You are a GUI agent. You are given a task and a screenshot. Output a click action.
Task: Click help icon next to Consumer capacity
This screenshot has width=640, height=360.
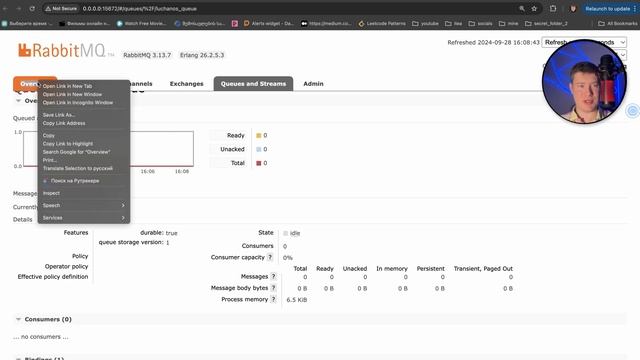(x=270, y=257)
